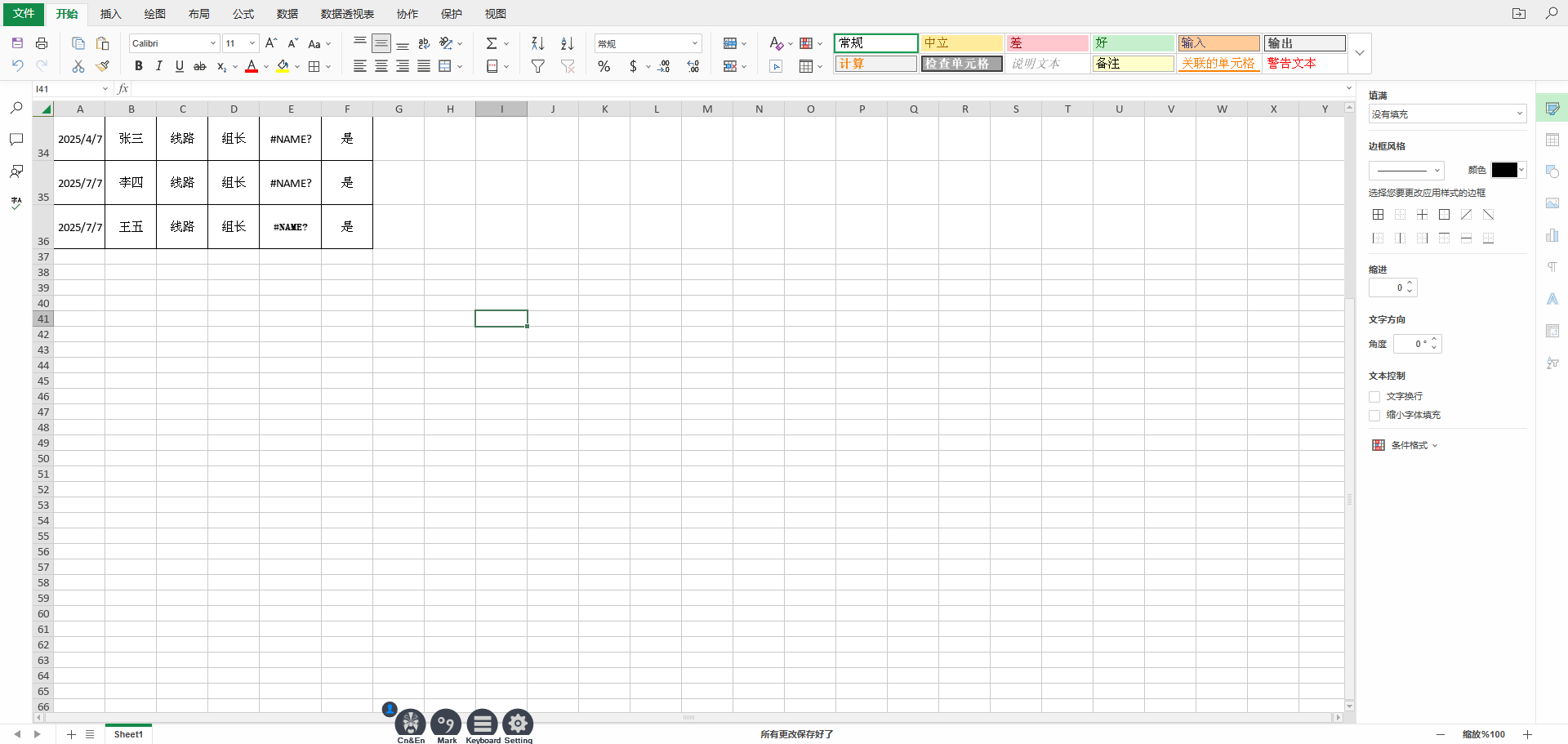This screenshot has width=1568, height=744.
Task: Align cell text to the right
Action: [403, 66]
